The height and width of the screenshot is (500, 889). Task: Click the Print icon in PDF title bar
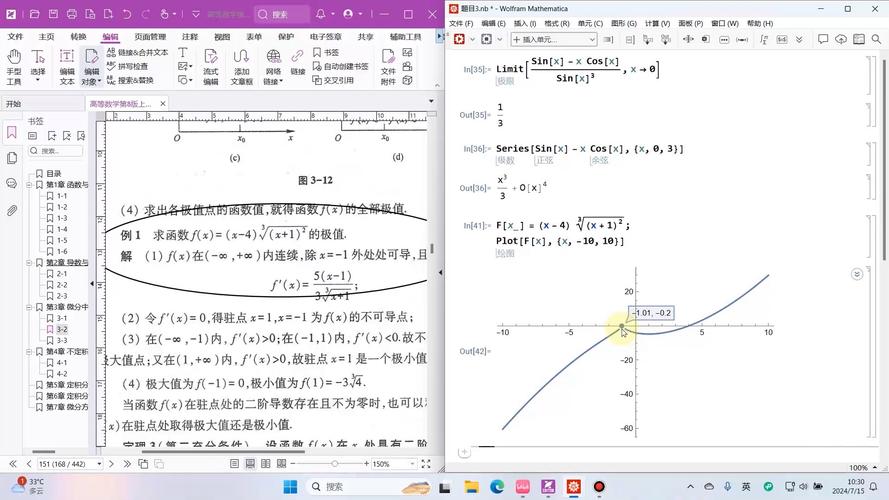pyautogui.click(x=71, y=14)
